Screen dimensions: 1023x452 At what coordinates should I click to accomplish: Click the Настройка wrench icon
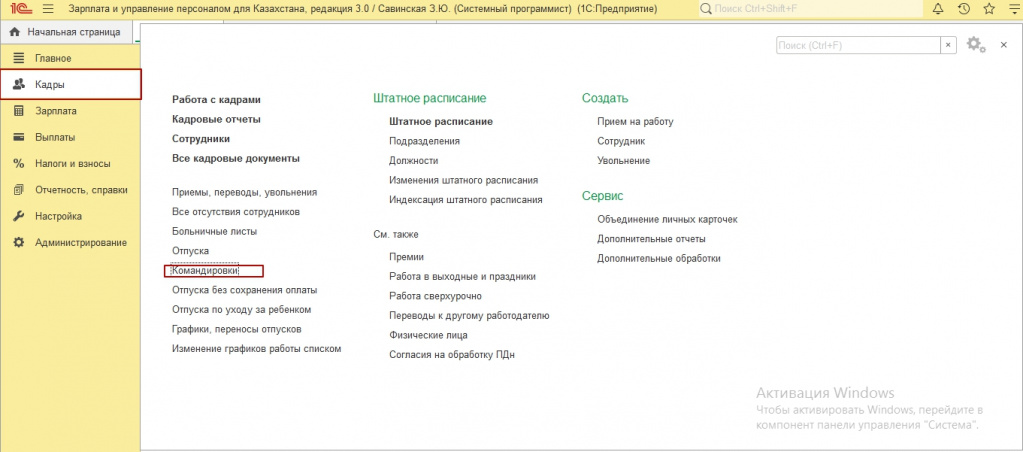(19, 216)
